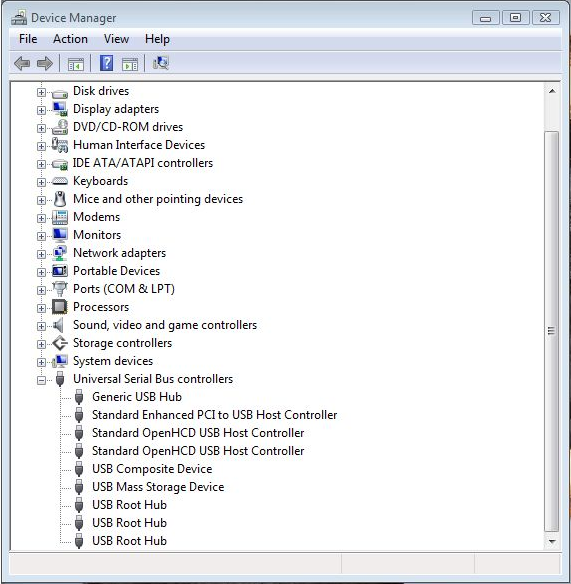Open the File menu
This screenshot has width=571, height=584.
[28, 39]
